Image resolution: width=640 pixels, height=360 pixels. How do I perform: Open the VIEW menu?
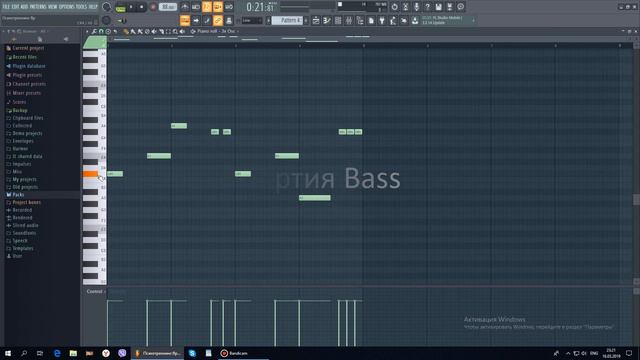52,7
